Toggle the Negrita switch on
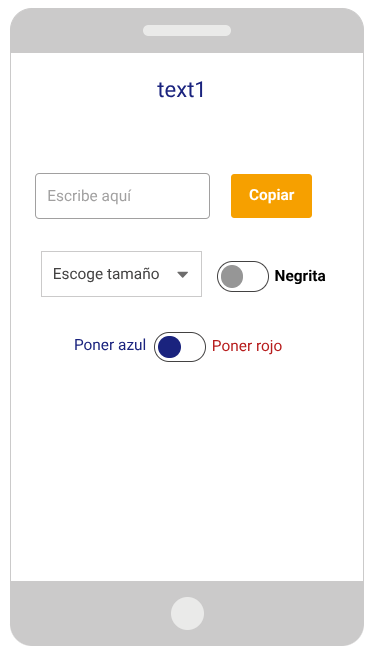The width and height of the screenshot is (376, 658). click(x=243, y=277)
